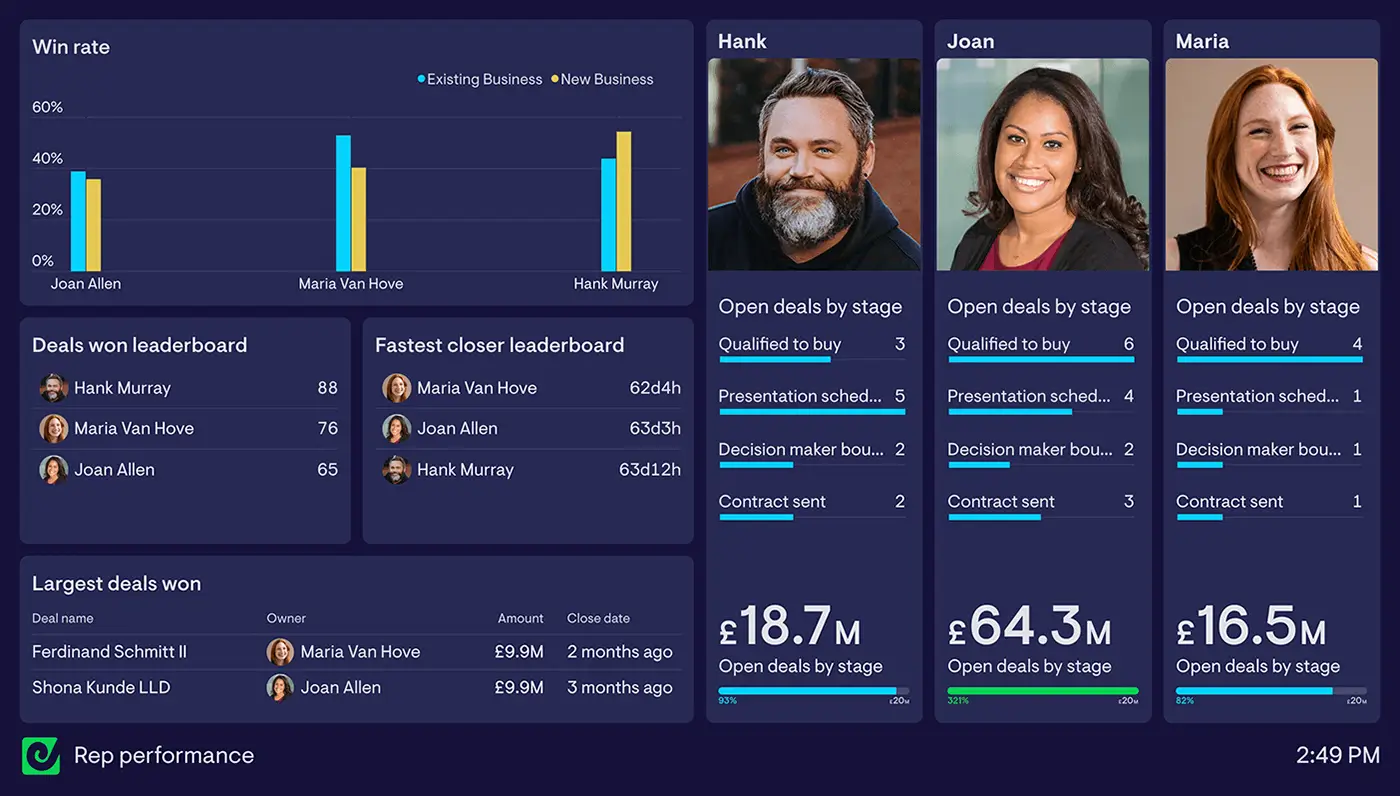Click the 2:49 PM clock
This screenshot has height=796, width=1400.
point(1337,756)
